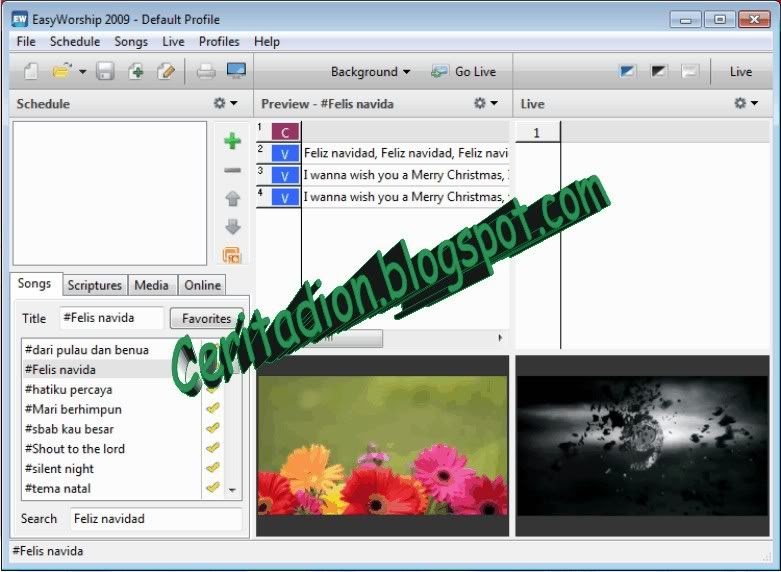Screen dimensions: 781x572
Task: Click the Title input field
Action: pos(112,318)
